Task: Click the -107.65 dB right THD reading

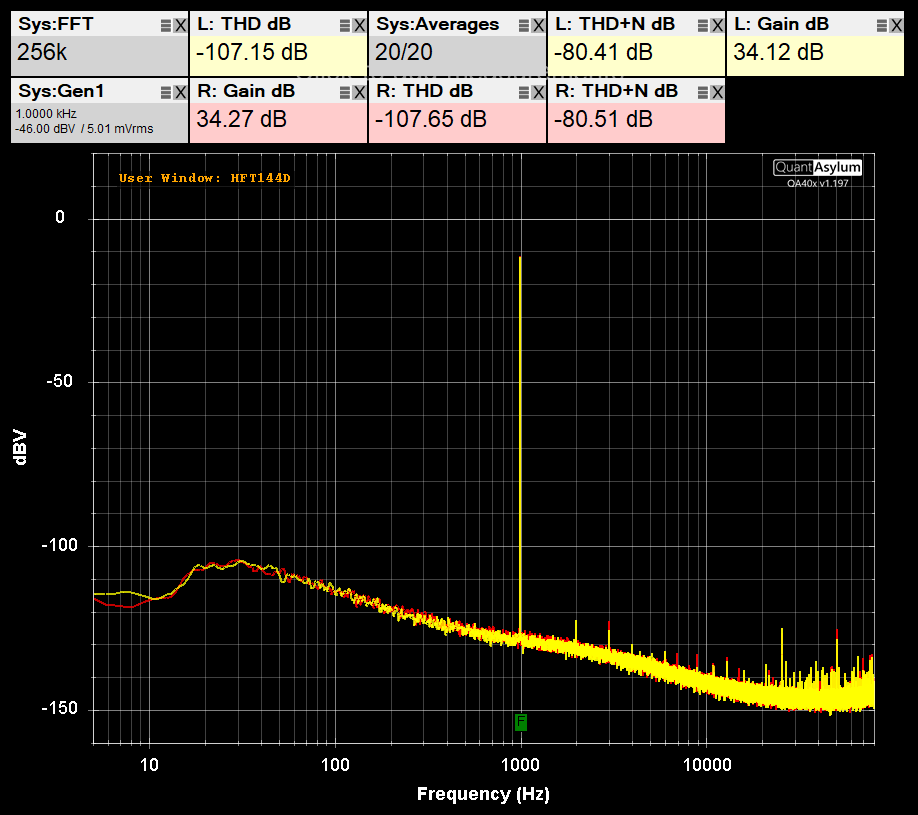Action: click(431, 119)
